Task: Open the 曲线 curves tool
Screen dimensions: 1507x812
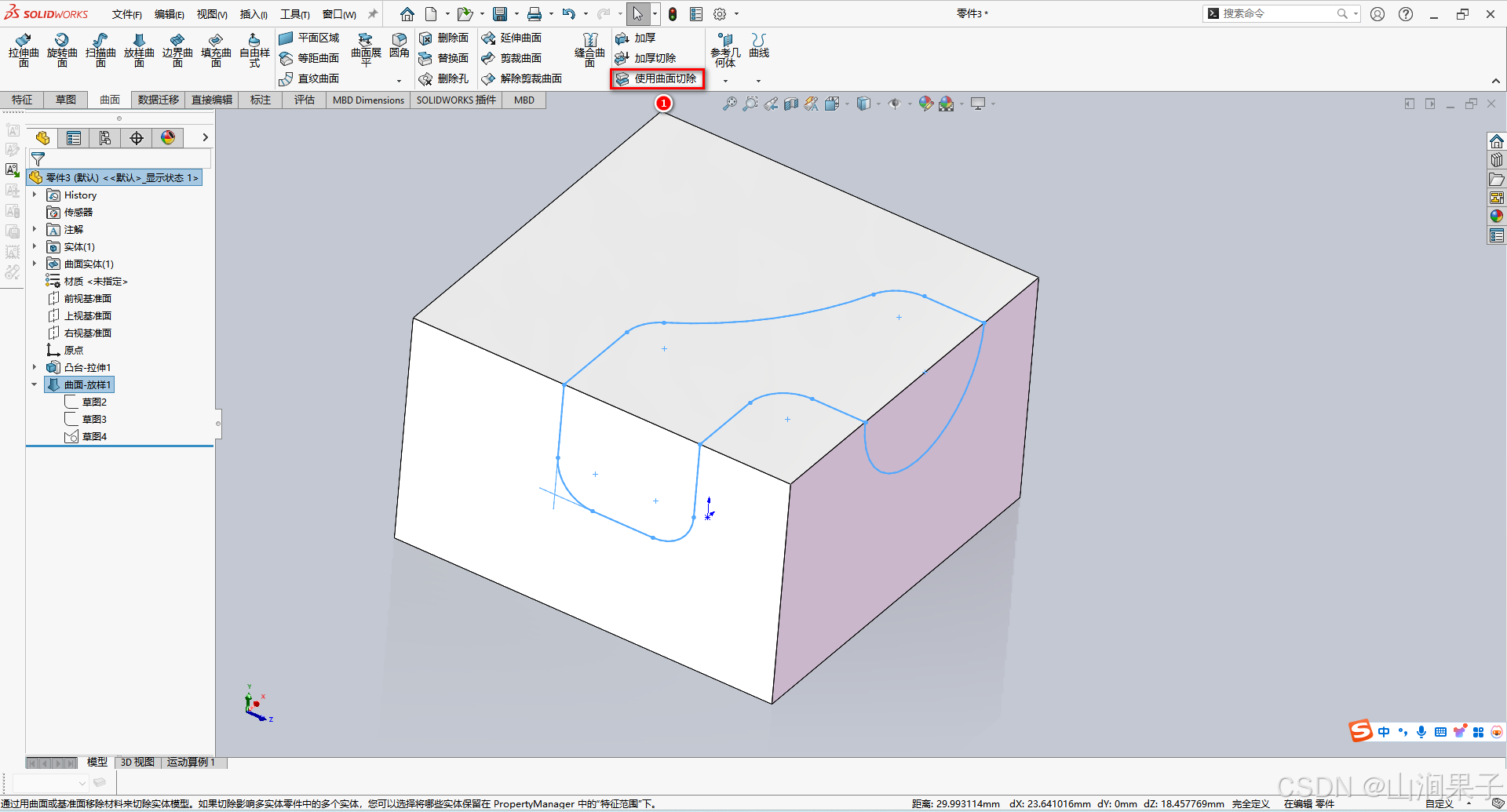Action: [759, 46]
